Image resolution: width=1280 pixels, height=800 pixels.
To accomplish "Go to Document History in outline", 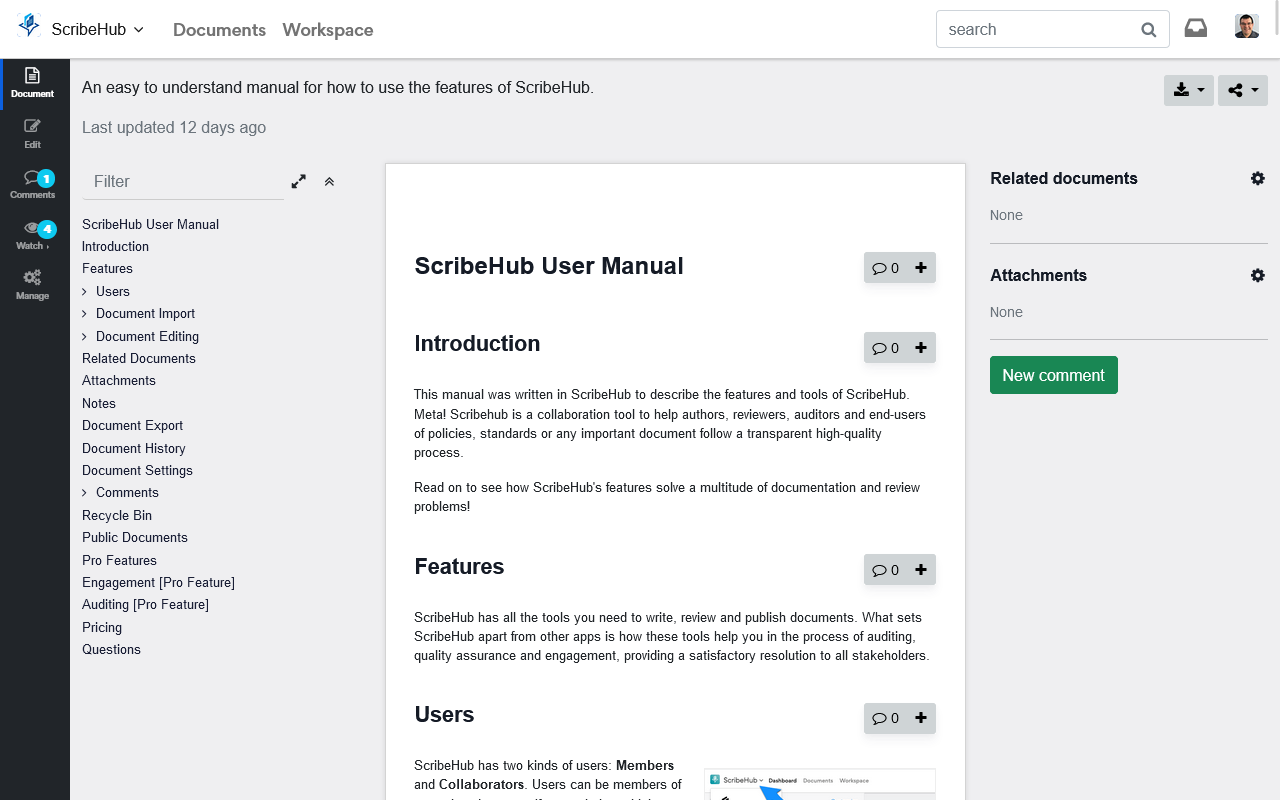I will 134,448.
